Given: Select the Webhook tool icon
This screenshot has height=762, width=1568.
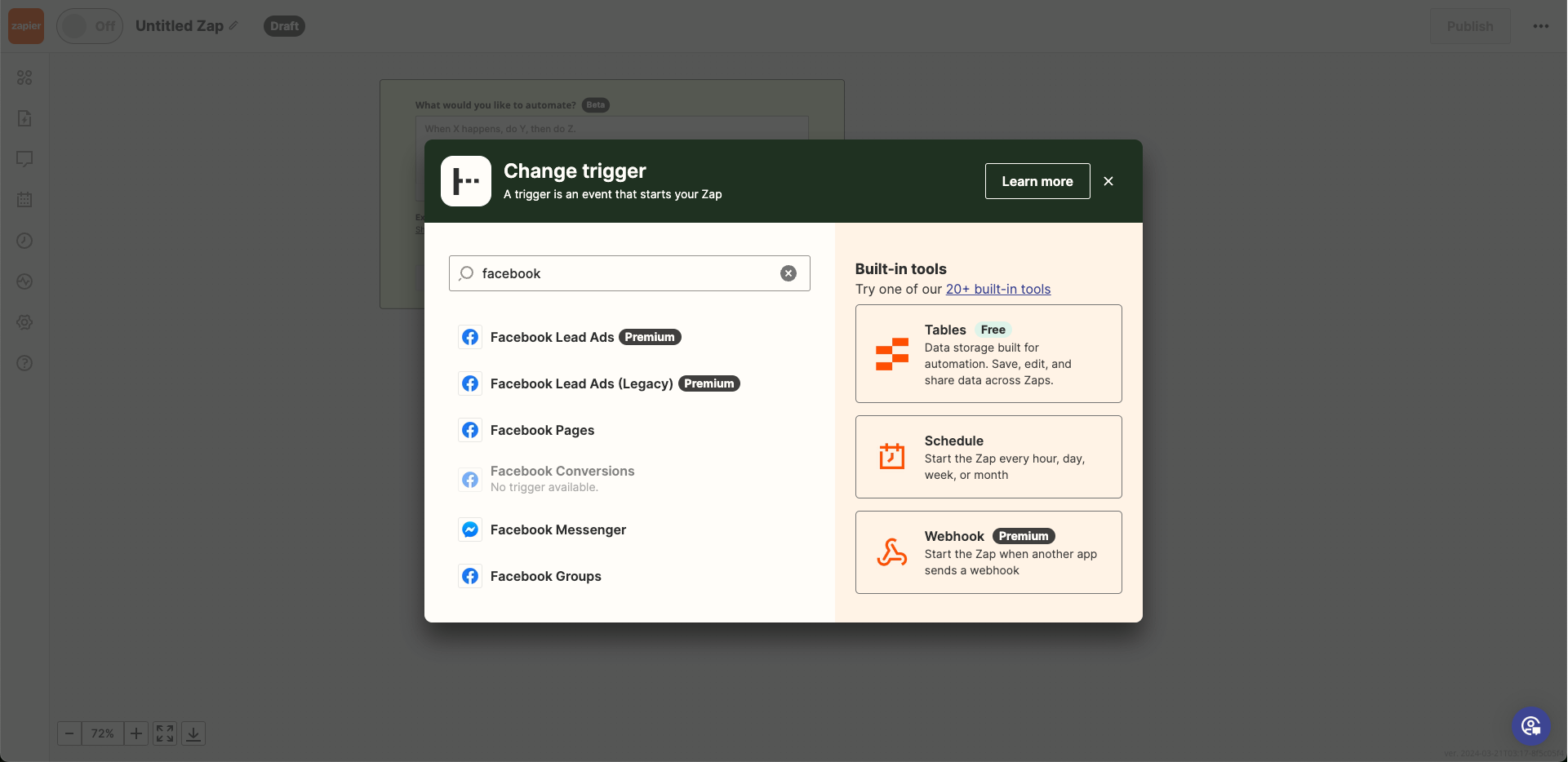Looking at the screenshot, I should coord(891,552).
